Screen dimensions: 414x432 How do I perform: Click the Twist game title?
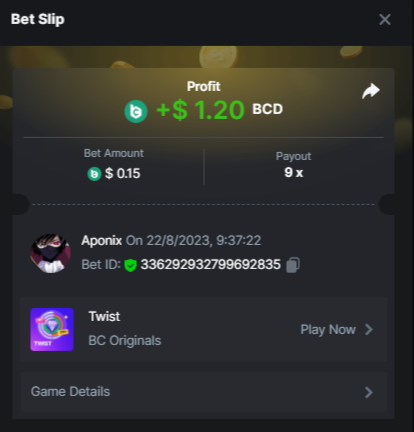[104, 316]
